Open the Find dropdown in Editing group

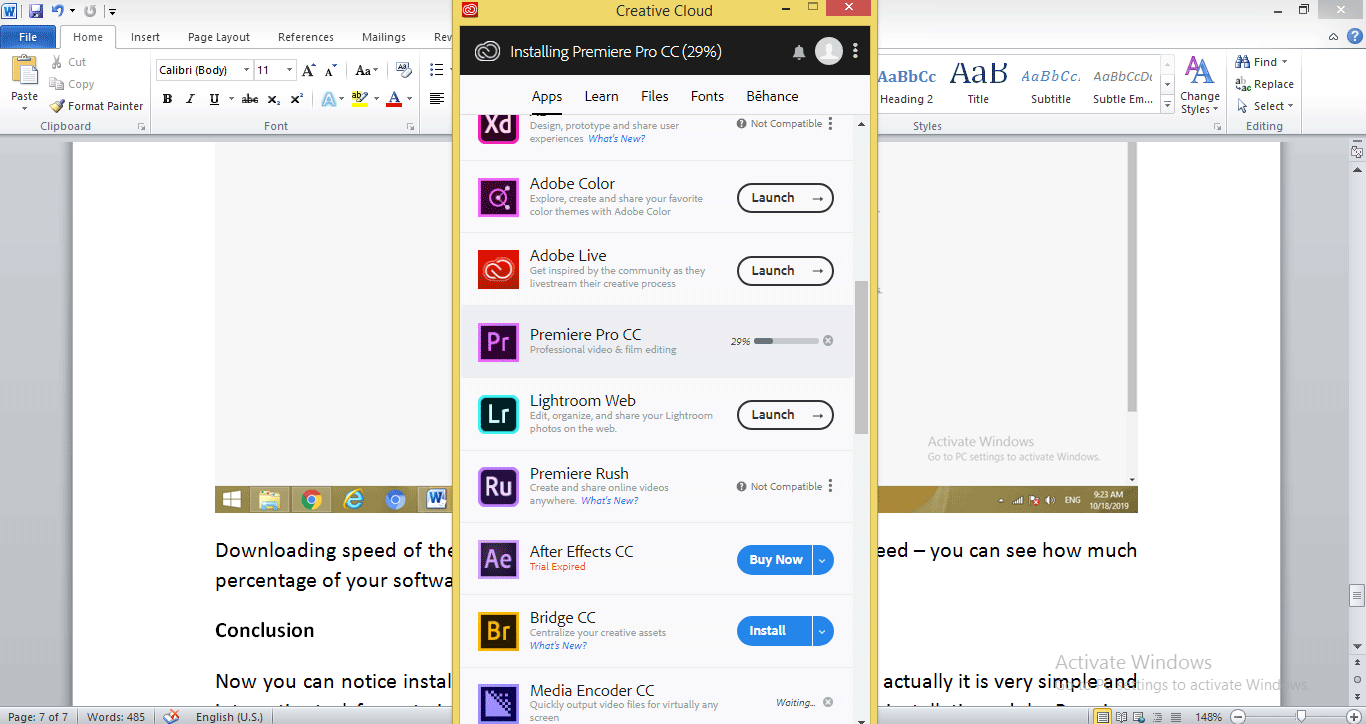tap(1285, 62)
